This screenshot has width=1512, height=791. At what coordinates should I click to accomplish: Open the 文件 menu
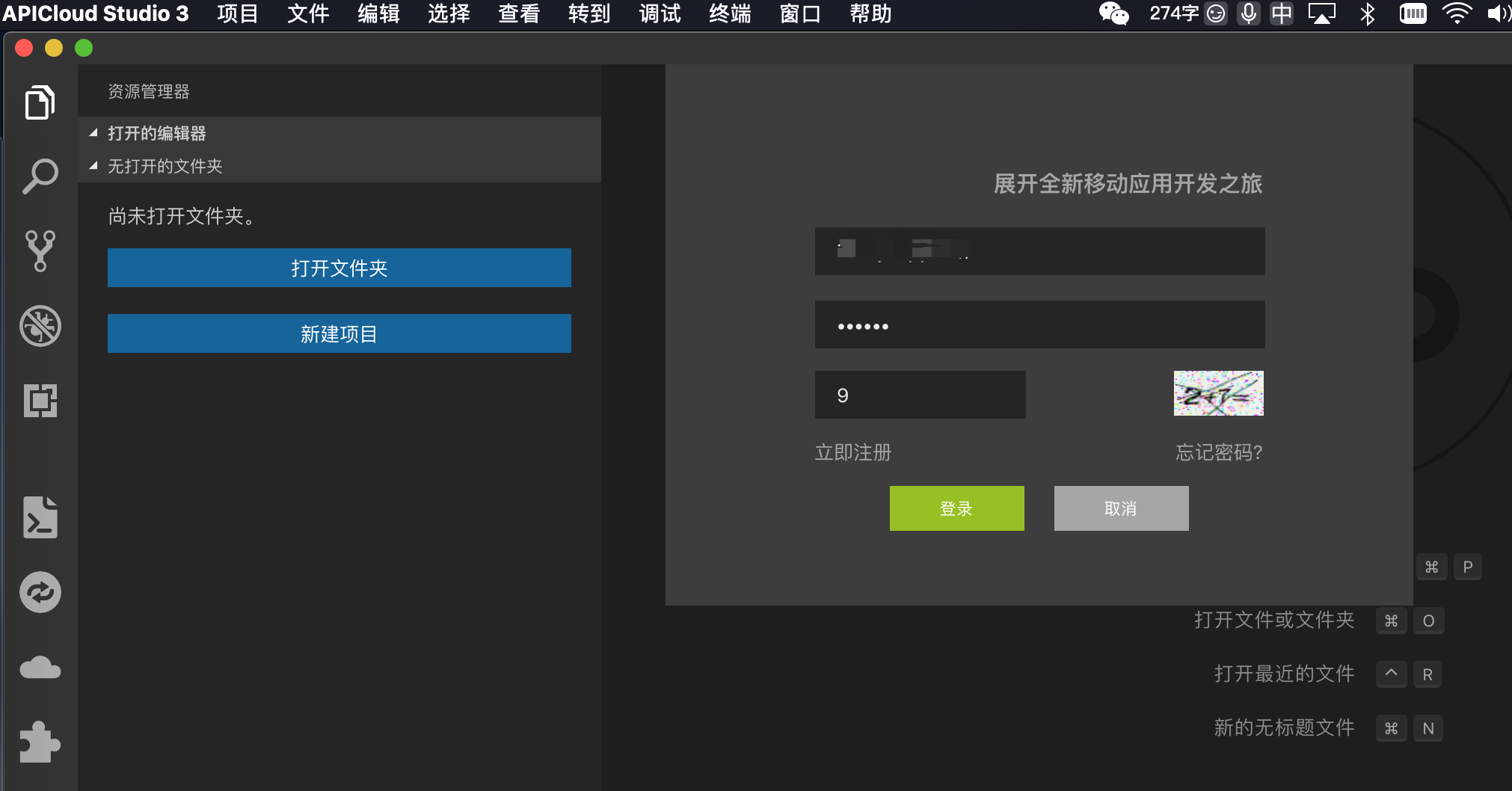tap(307, 13)
